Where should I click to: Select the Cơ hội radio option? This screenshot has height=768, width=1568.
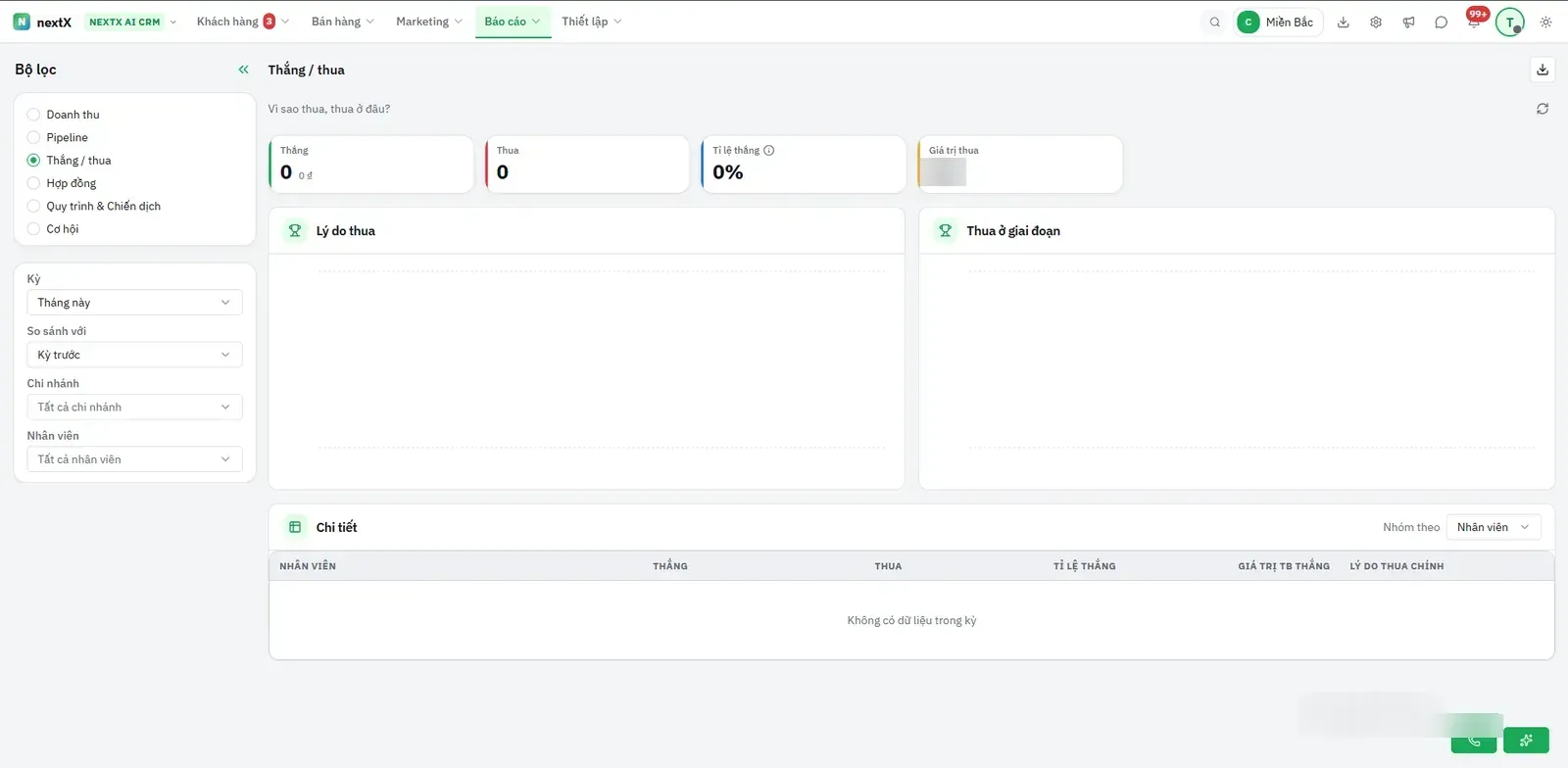pyautogui.click(x=33, y=229)
